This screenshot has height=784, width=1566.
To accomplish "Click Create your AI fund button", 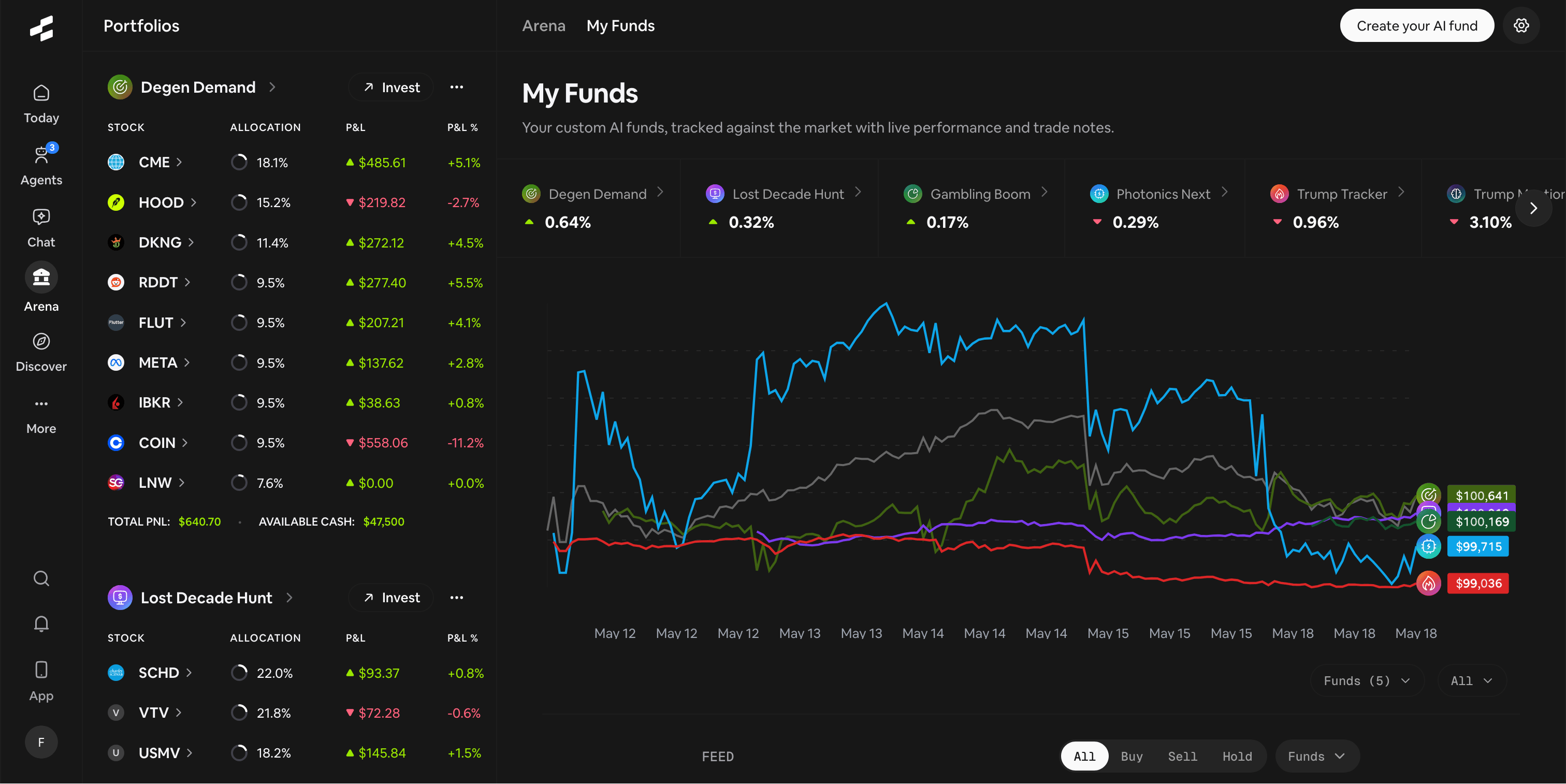I will click(x=1416, y=25).
